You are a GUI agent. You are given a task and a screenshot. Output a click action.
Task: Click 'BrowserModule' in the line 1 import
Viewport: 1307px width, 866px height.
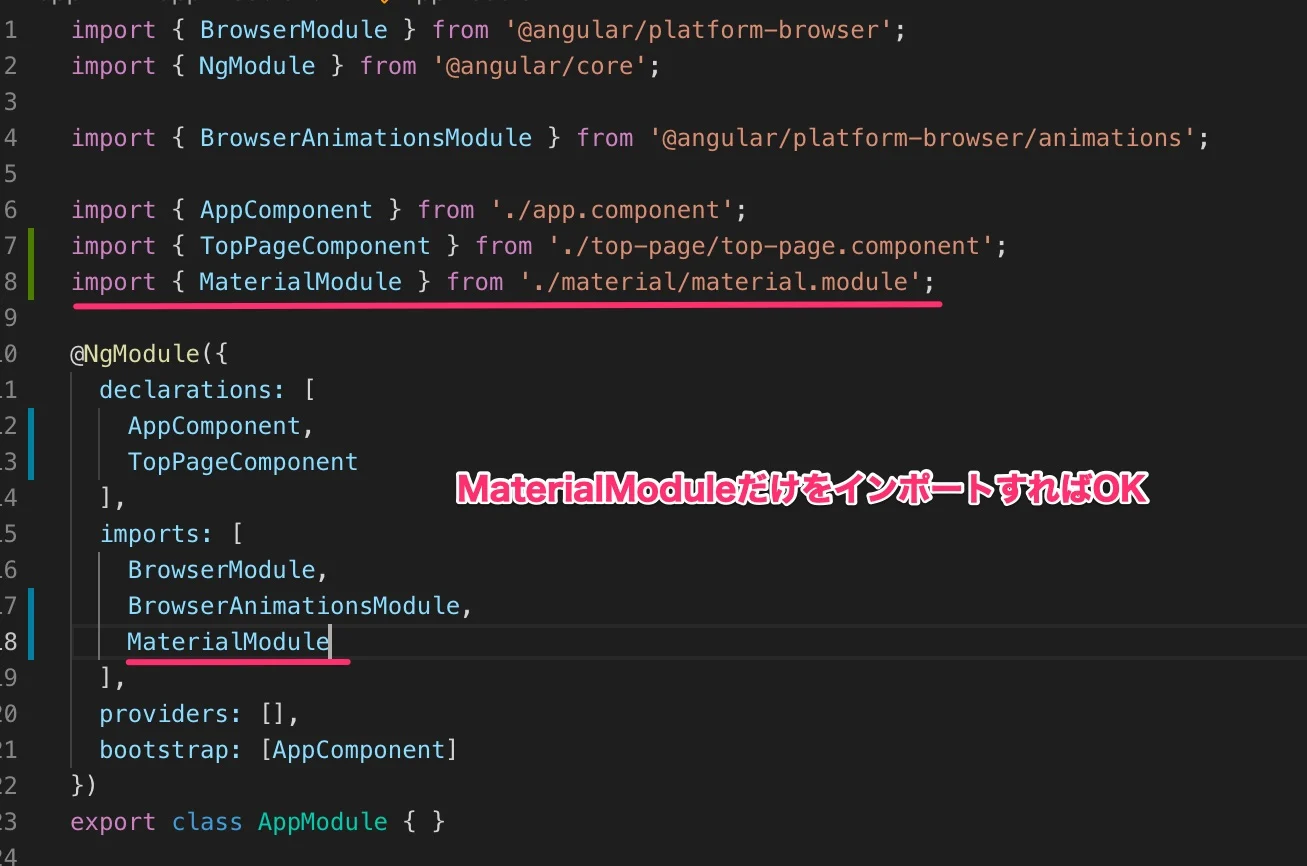294,30
